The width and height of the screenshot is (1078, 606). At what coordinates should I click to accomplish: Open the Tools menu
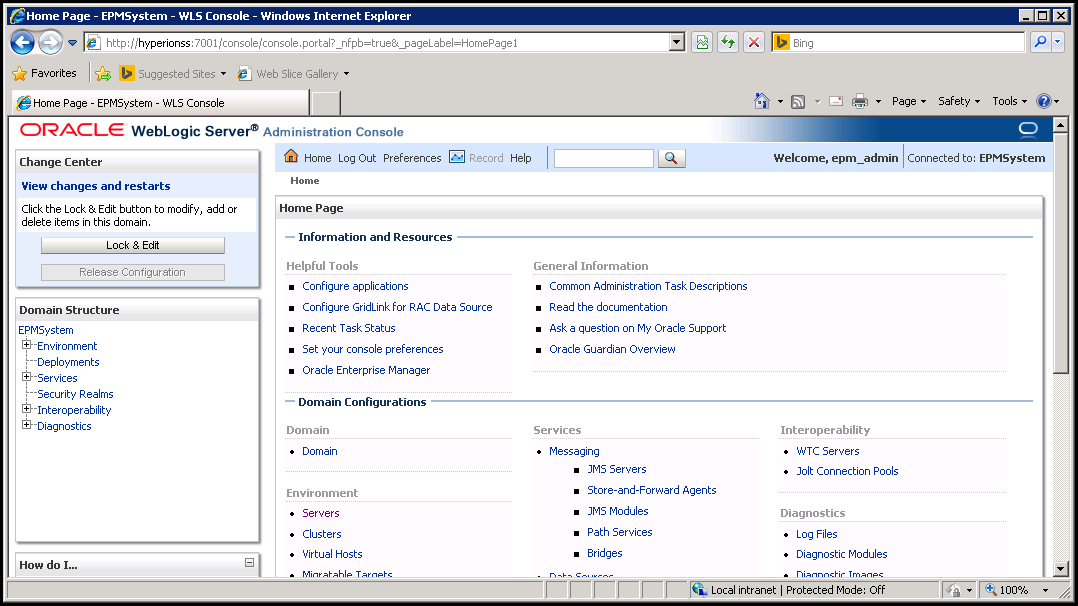click(x=1009, y=101)
